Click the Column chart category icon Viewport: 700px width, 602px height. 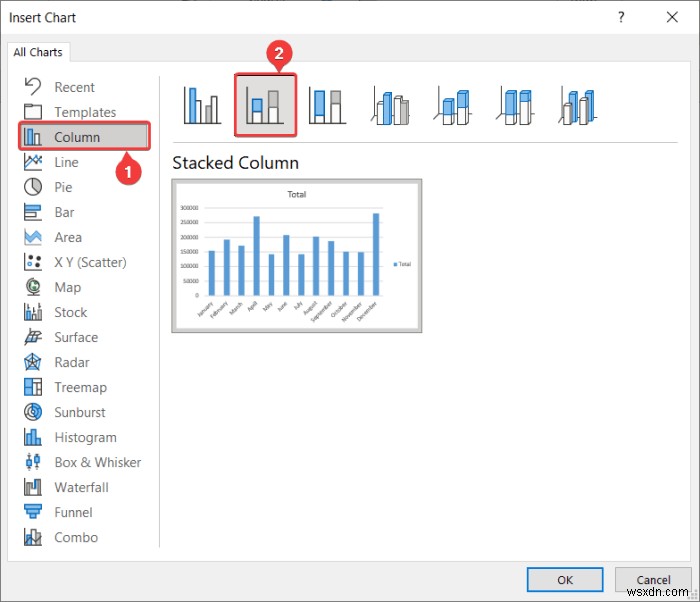[x=33, y=137]
